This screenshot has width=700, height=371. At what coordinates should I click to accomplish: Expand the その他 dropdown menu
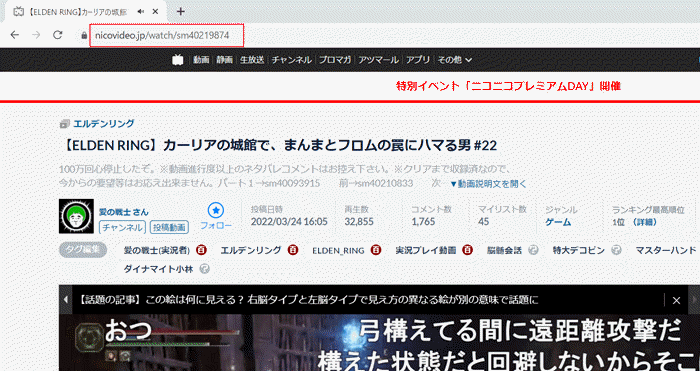pos(454,60)
